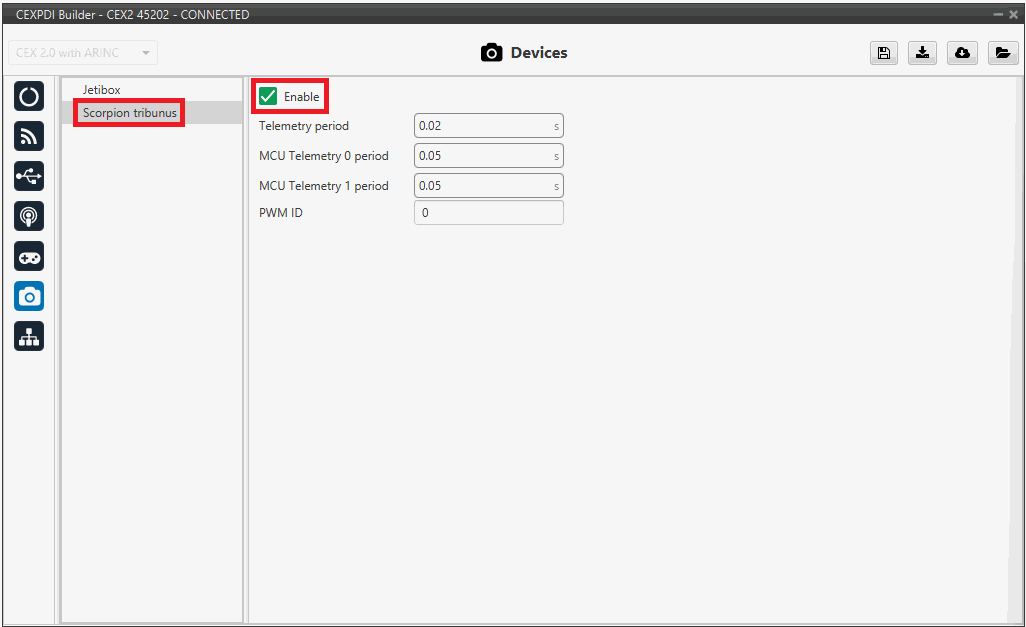Click the floppy disk save icon
The width and height of the screenshot is (1026, 627).
(x=883, y=53)
